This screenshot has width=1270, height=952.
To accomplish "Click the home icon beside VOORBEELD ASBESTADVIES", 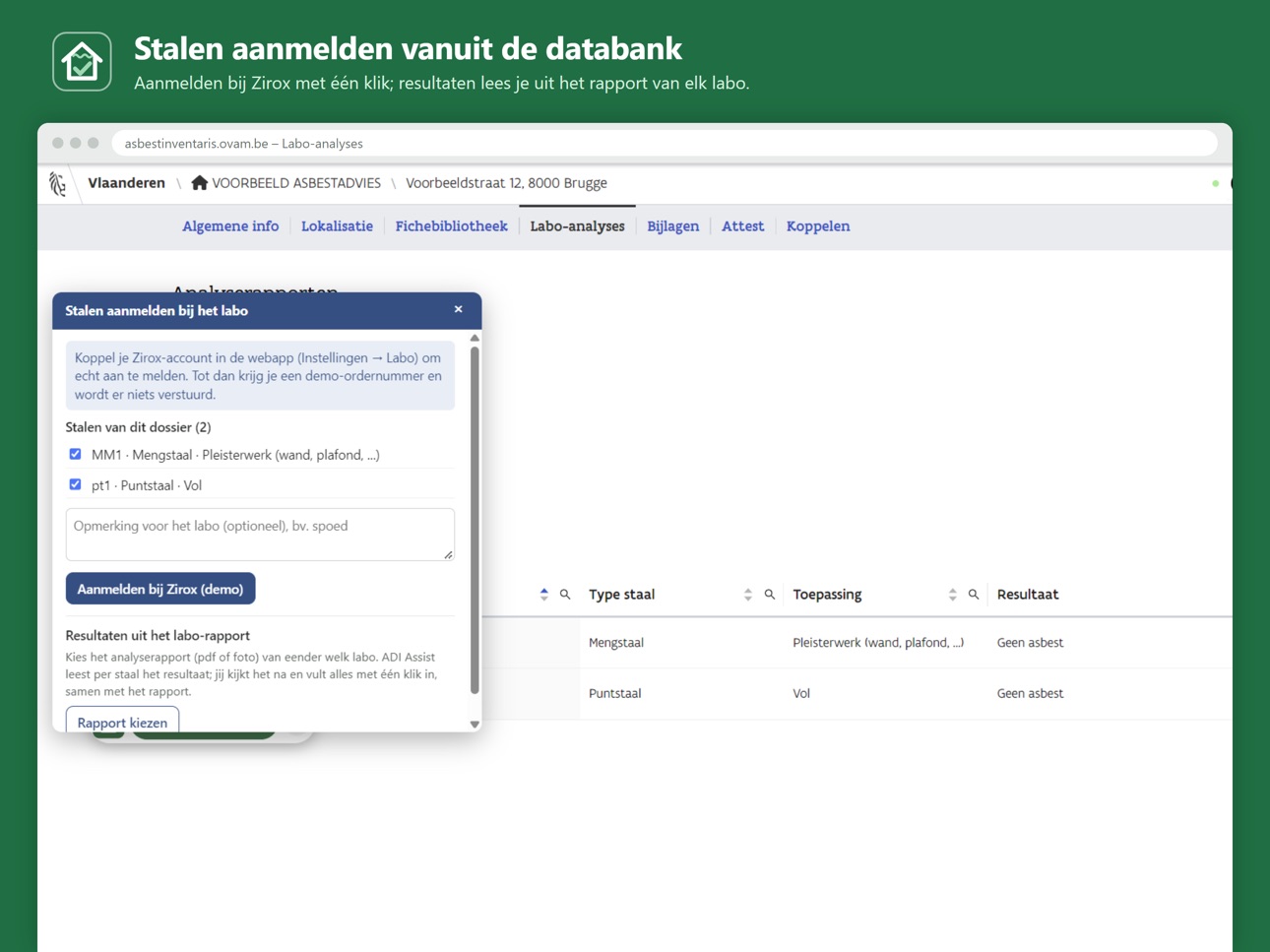I will point(200,183).
